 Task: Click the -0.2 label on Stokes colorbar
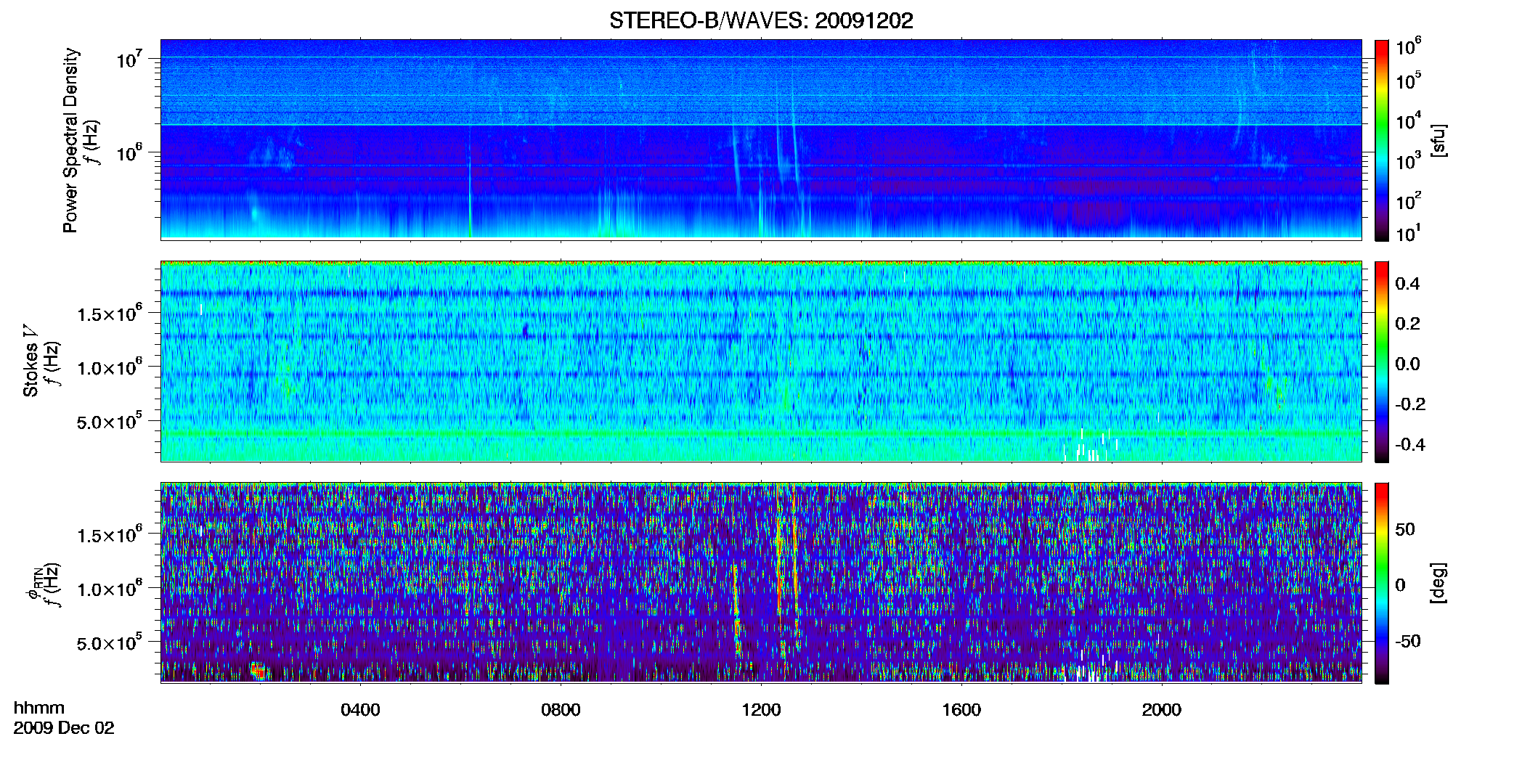point(1410,404)
